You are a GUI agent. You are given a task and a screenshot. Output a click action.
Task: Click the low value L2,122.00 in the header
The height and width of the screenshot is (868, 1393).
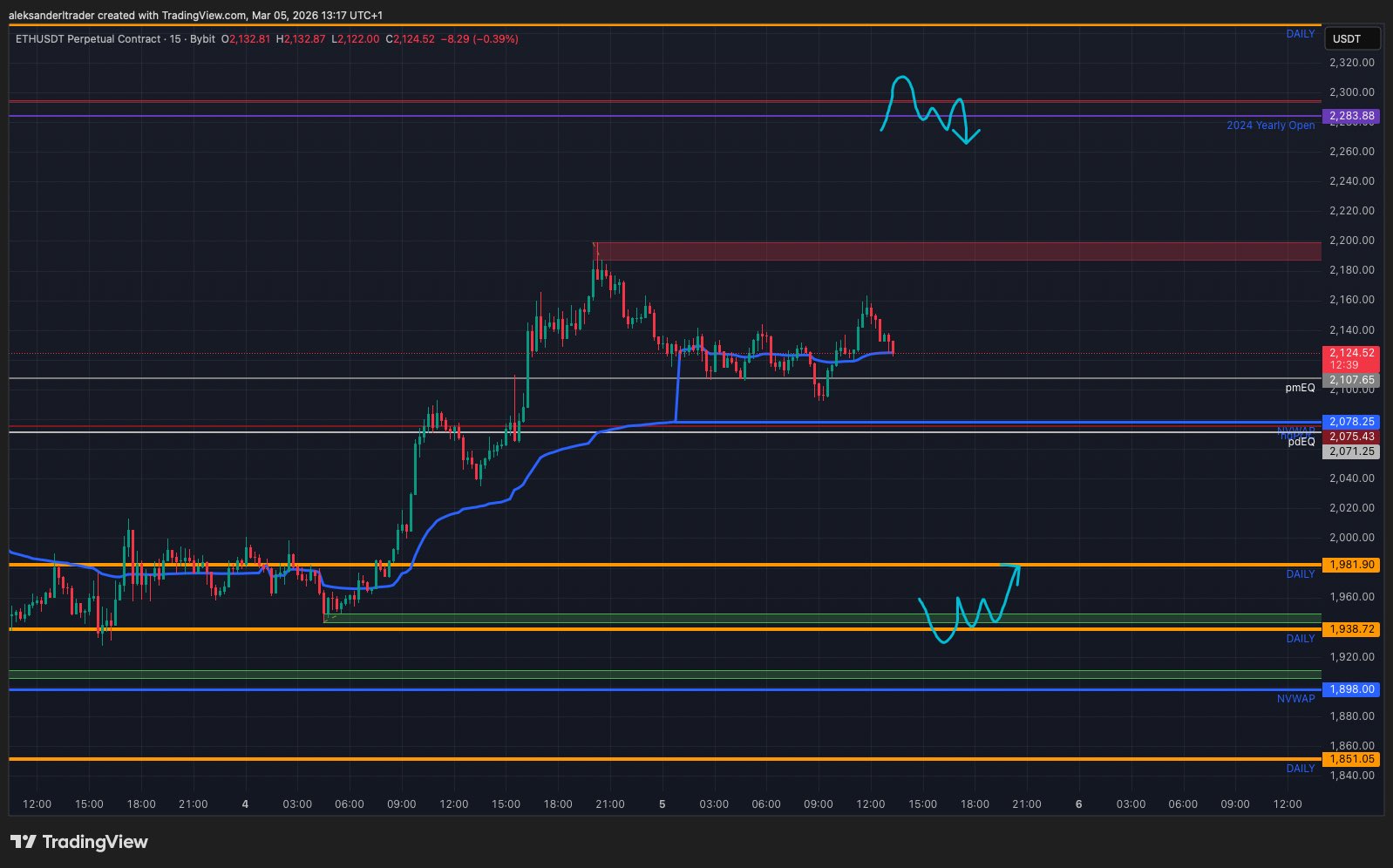[356, 39]
